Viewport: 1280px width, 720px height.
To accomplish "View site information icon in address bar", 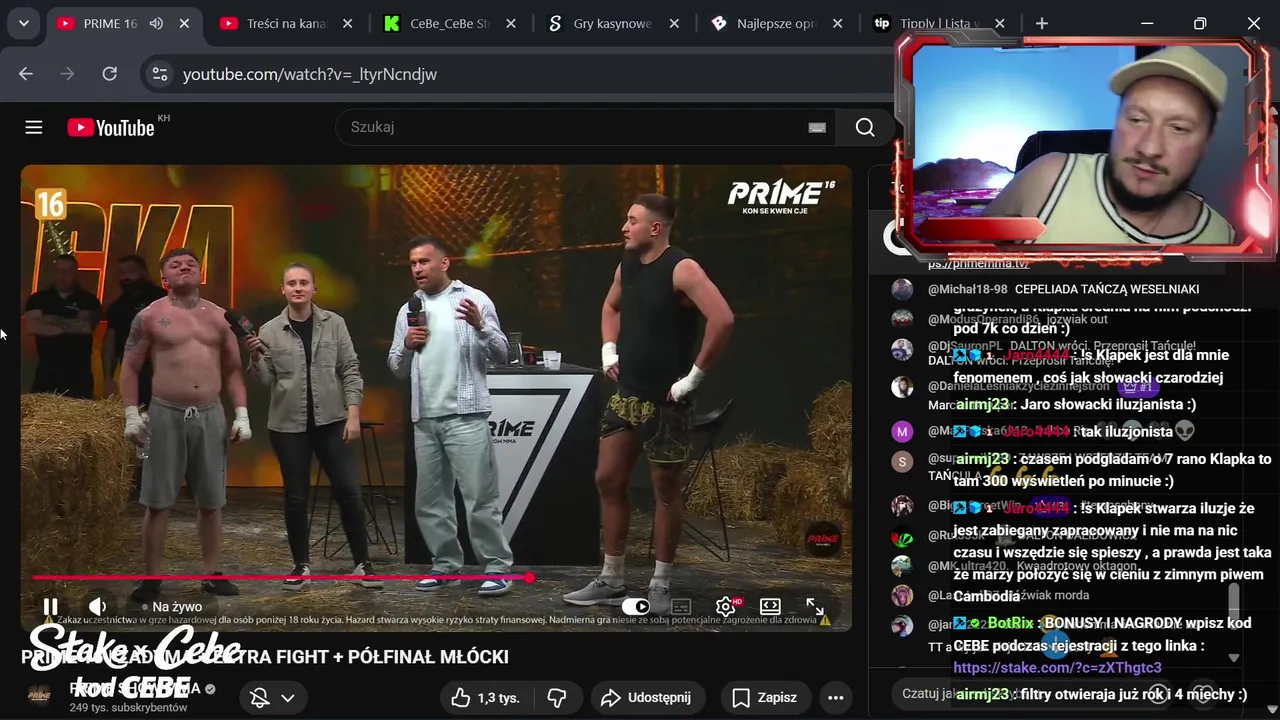I will click(158, 74).
